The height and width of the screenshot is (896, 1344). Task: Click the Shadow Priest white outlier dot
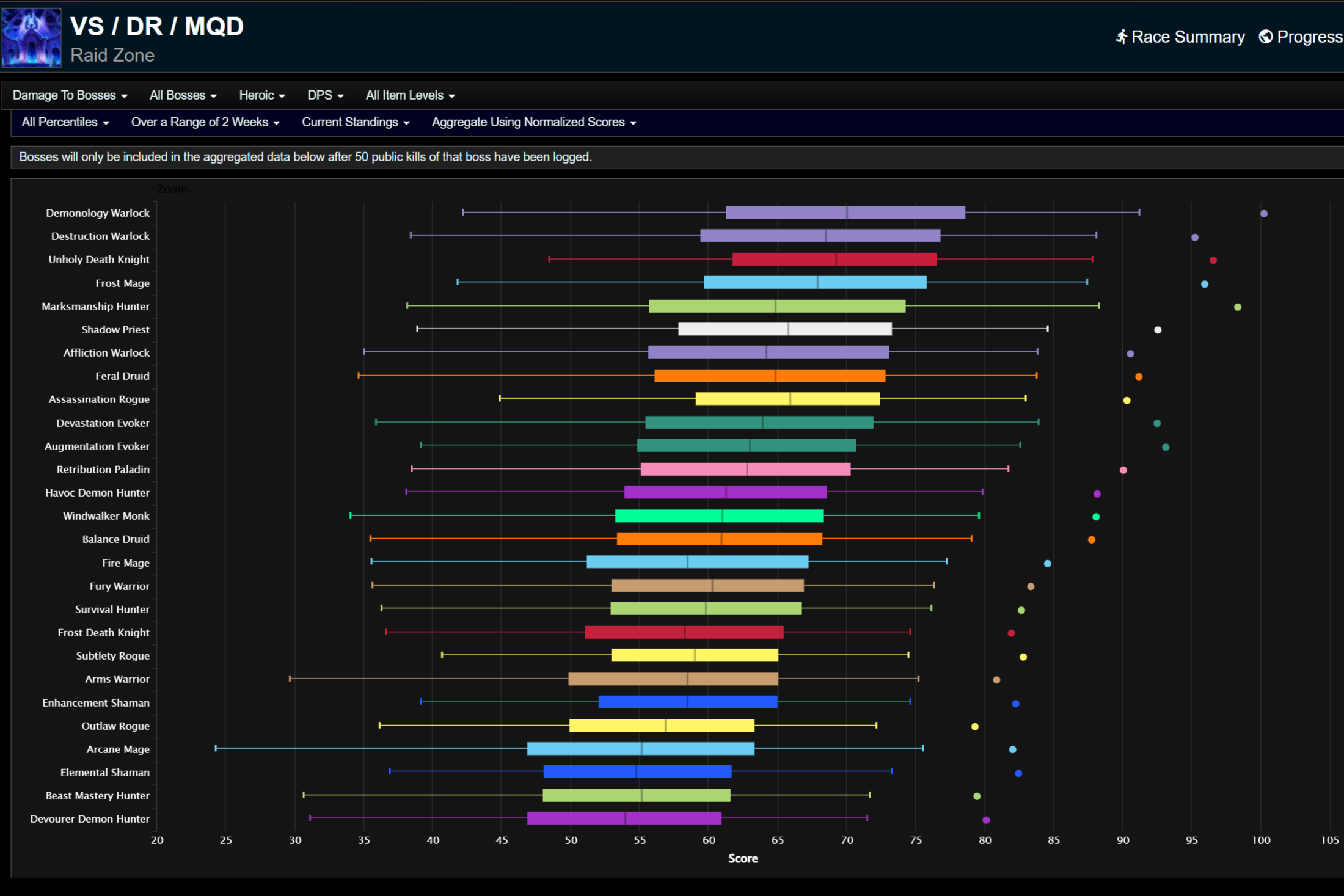1157,330
